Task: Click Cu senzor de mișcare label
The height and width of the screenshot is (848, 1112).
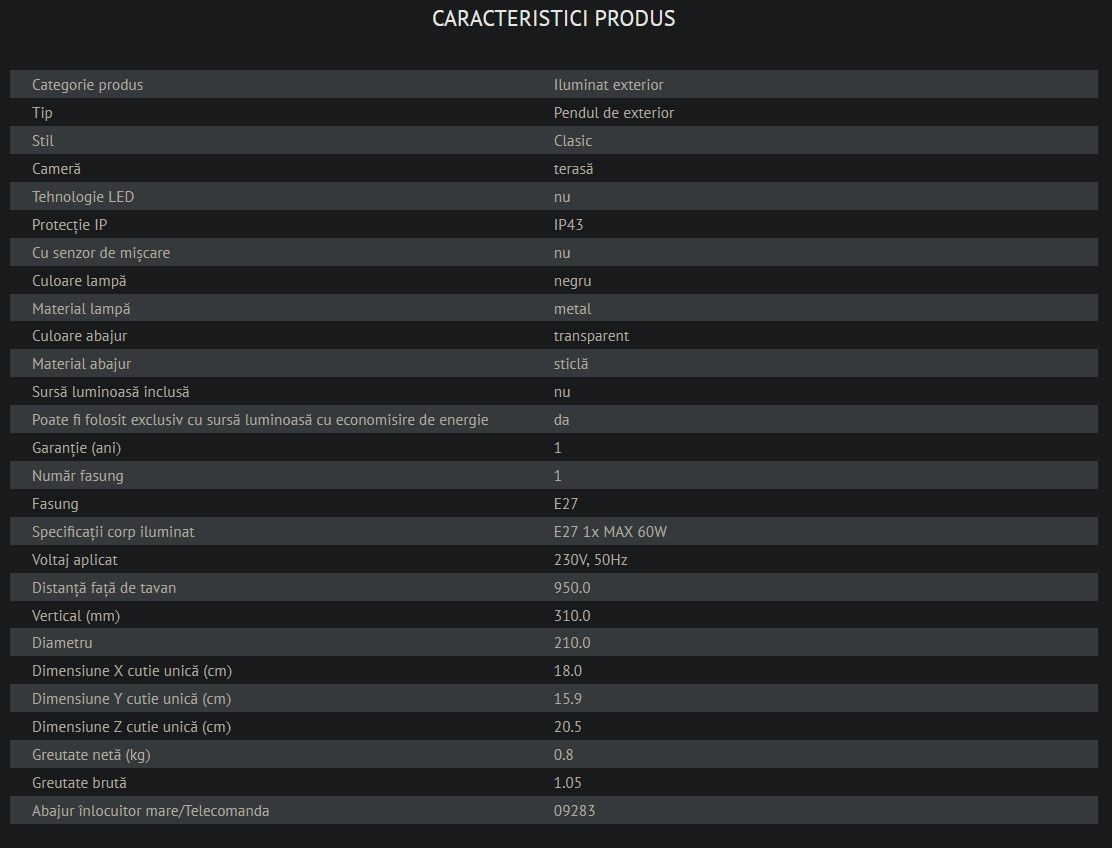Action: [101, 253]
